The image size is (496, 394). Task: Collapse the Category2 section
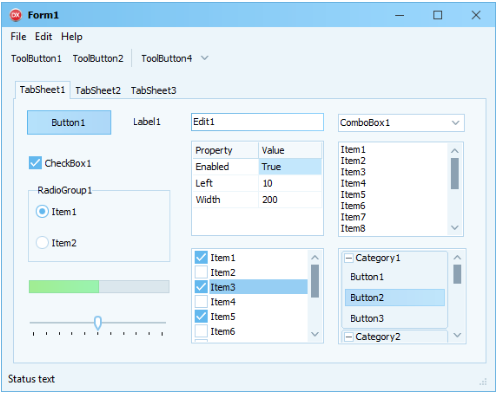coord(348,337)
